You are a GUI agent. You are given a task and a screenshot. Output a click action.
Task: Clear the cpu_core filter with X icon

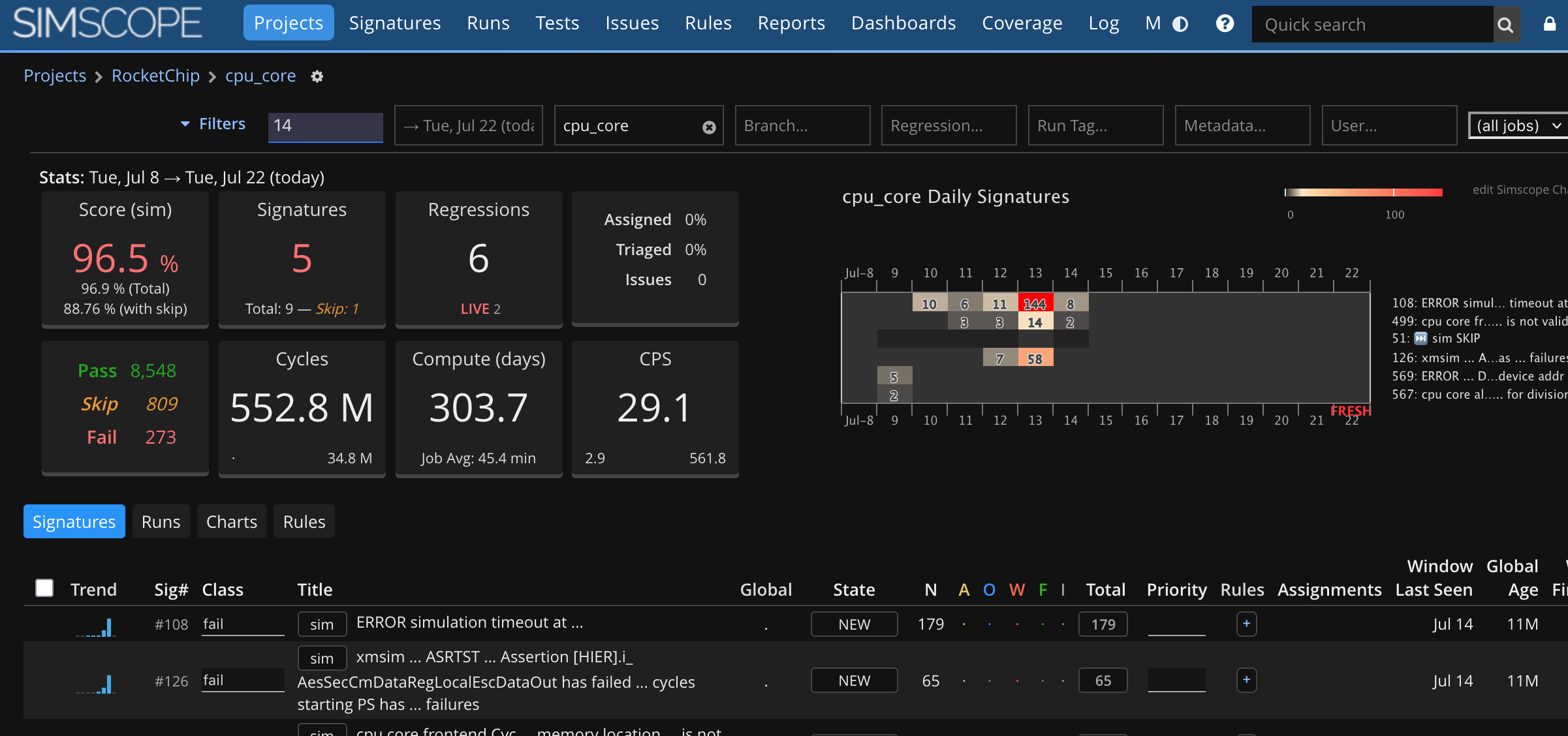[709, 127]
